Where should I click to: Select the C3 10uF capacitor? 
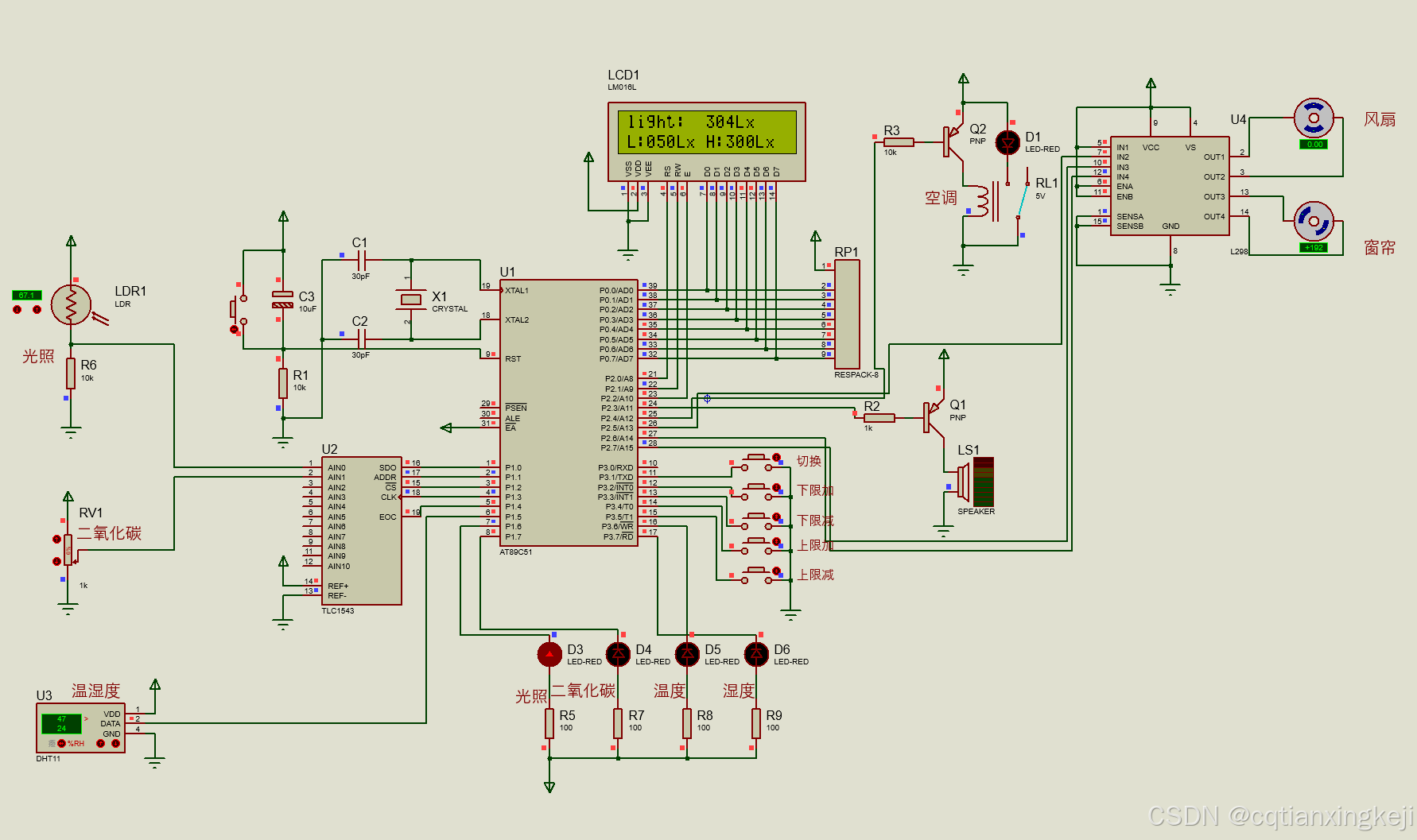point(282,300)
